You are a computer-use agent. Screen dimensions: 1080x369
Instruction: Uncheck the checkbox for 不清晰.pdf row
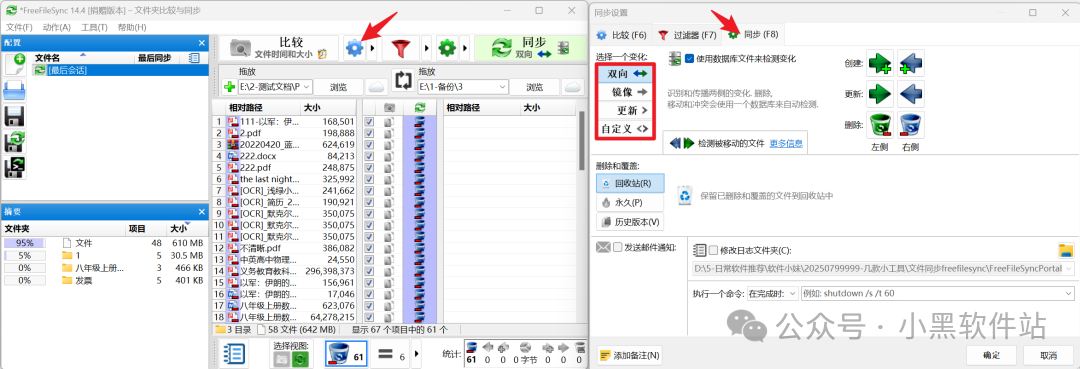tap(369, 248)
